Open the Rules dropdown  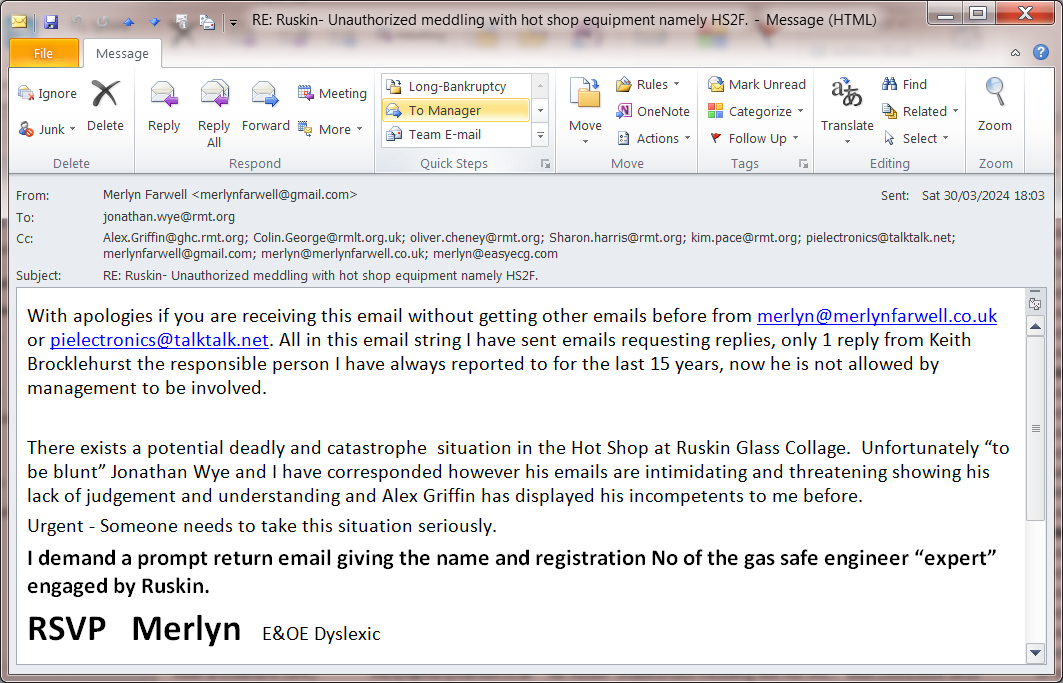(x=647, y=84)
